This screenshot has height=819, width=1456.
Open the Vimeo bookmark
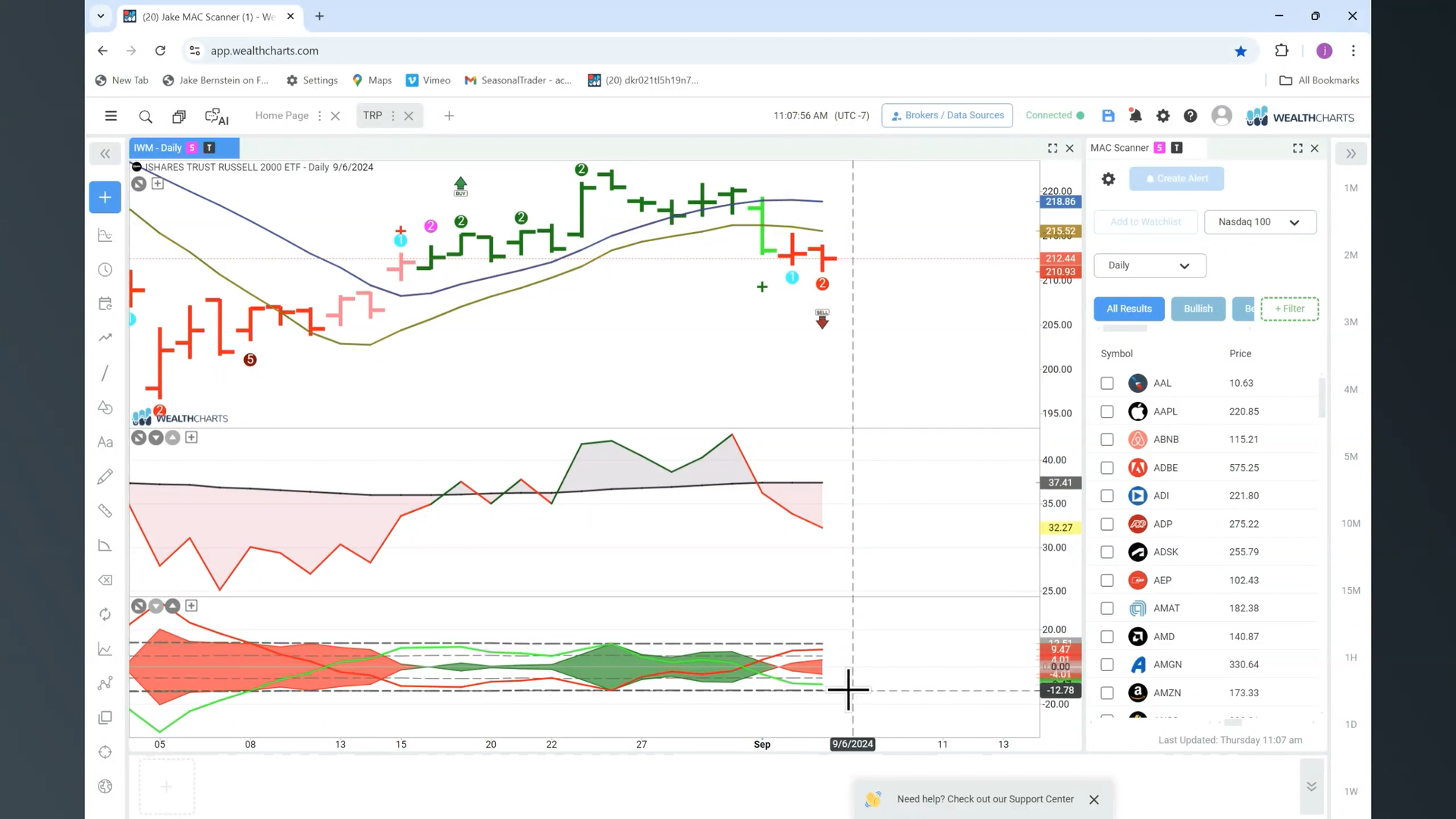(428, 80)
